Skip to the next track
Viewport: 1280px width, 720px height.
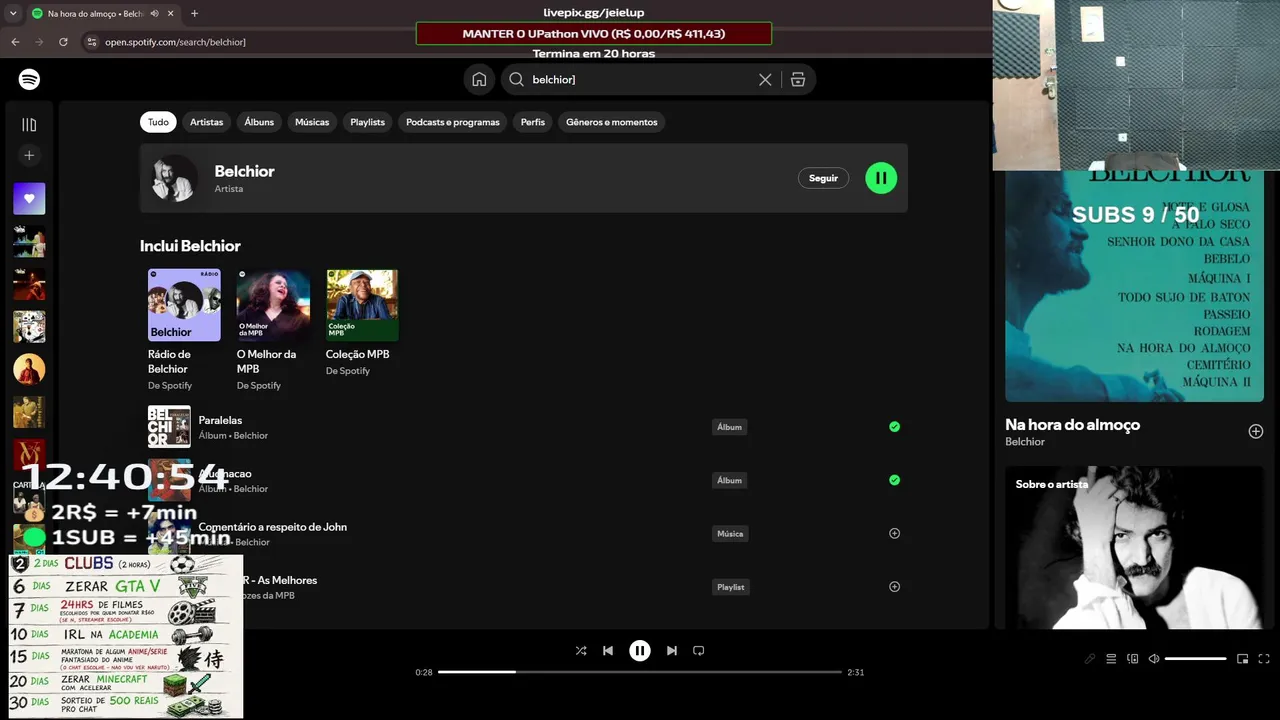click(672, 651)
